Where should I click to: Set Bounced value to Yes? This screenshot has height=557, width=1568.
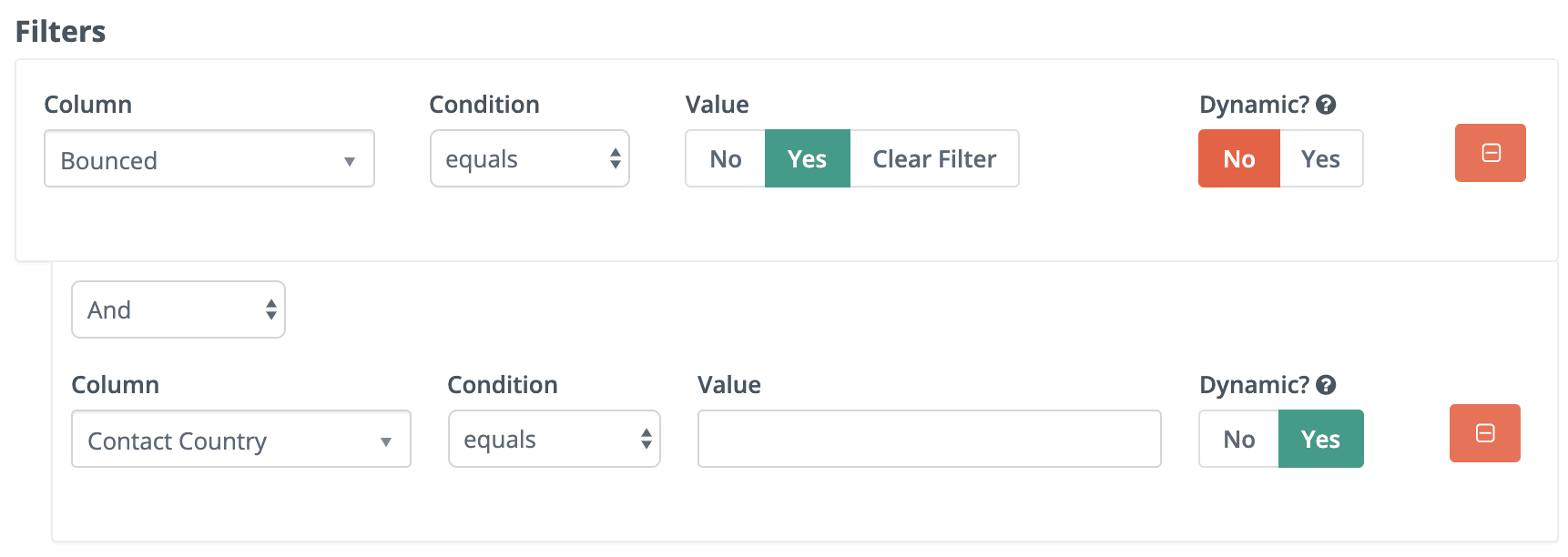pos(807,158)
